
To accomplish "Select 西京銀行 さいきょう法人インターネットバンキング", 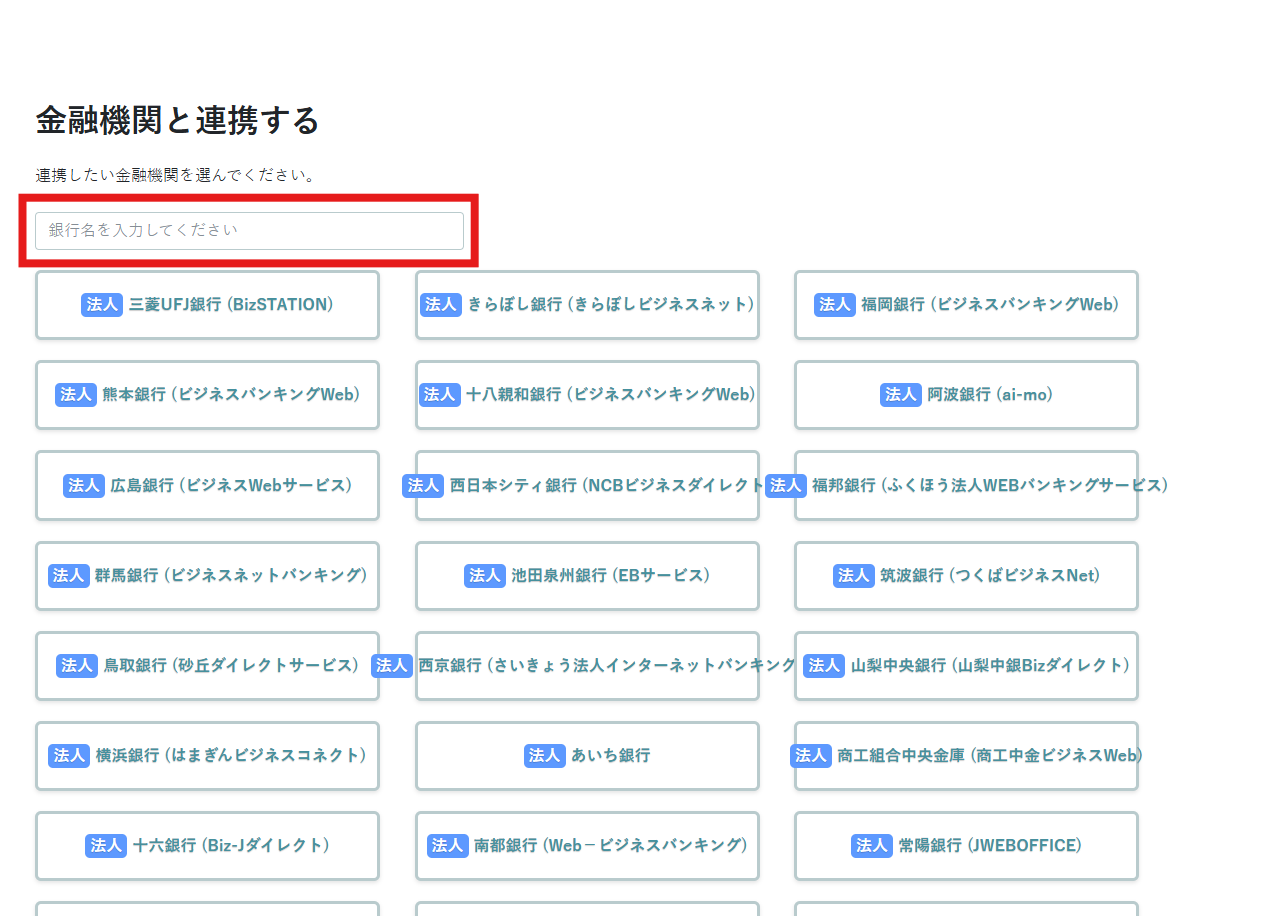I will [x=587, y=666].
